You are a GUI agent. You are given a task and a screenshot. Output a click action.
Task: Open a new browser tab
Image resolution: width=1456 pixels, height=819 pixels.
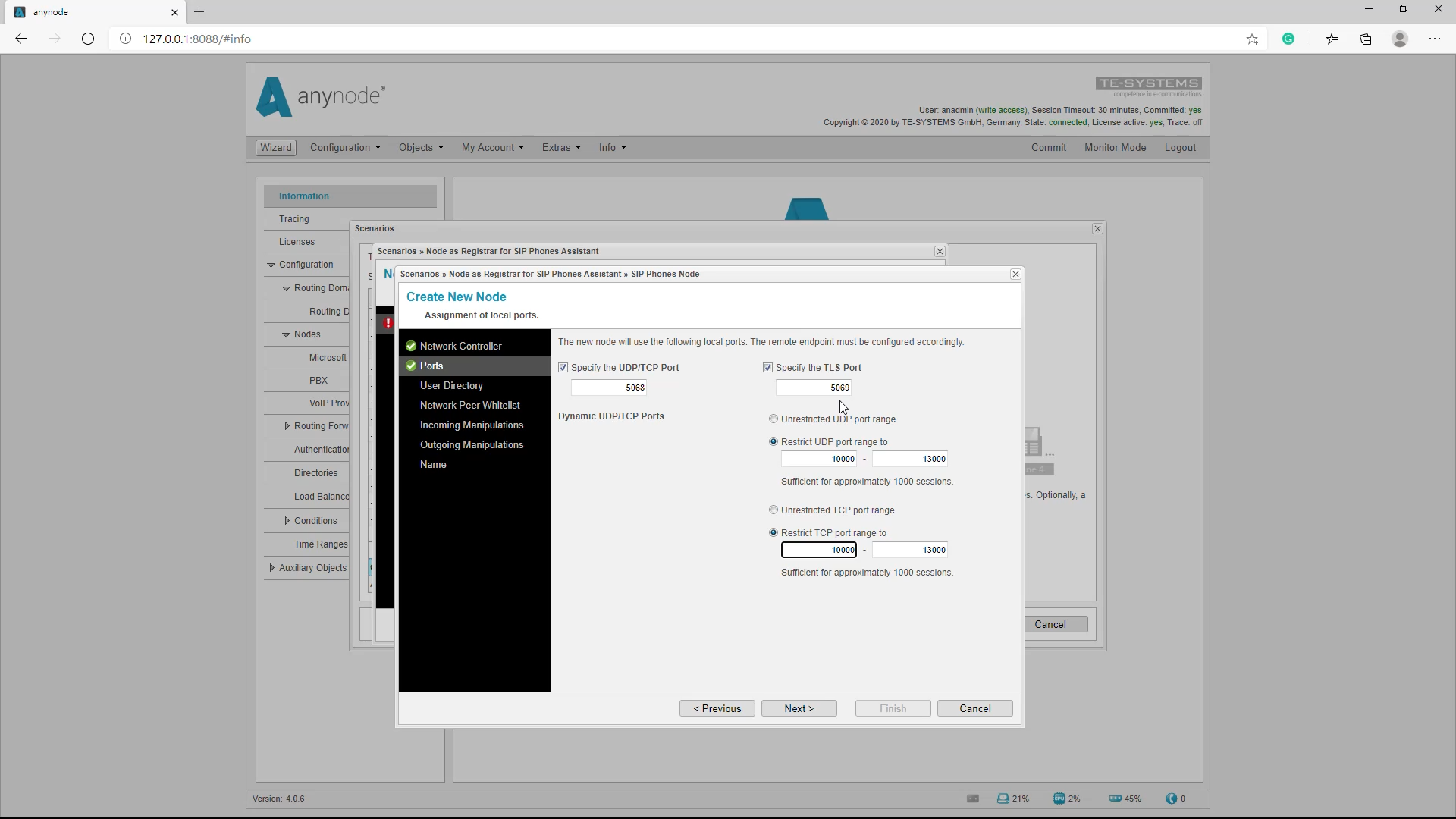199,12
